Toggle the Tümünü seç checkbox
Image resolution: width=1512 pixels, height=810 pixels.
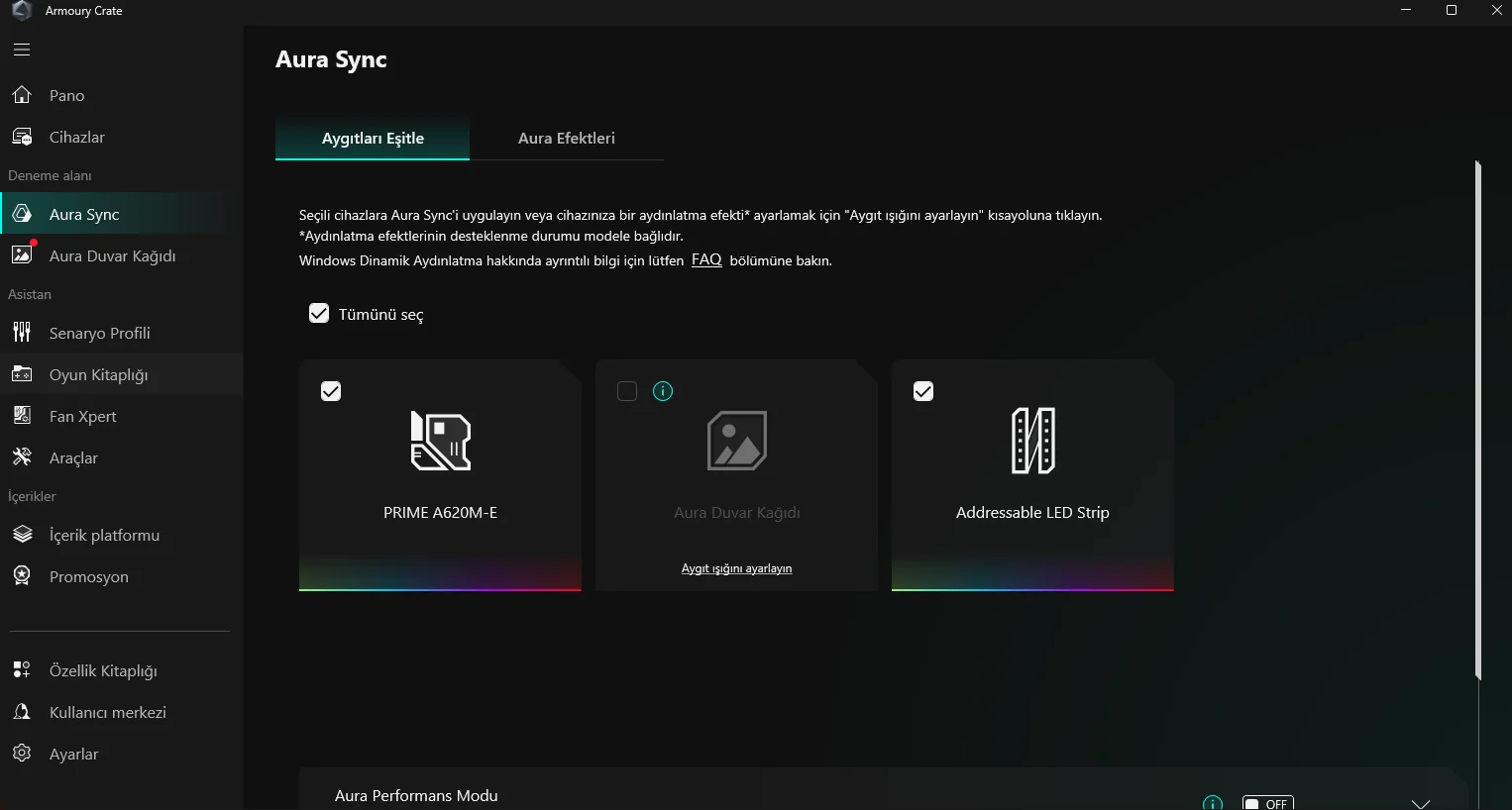click(319, 314)
